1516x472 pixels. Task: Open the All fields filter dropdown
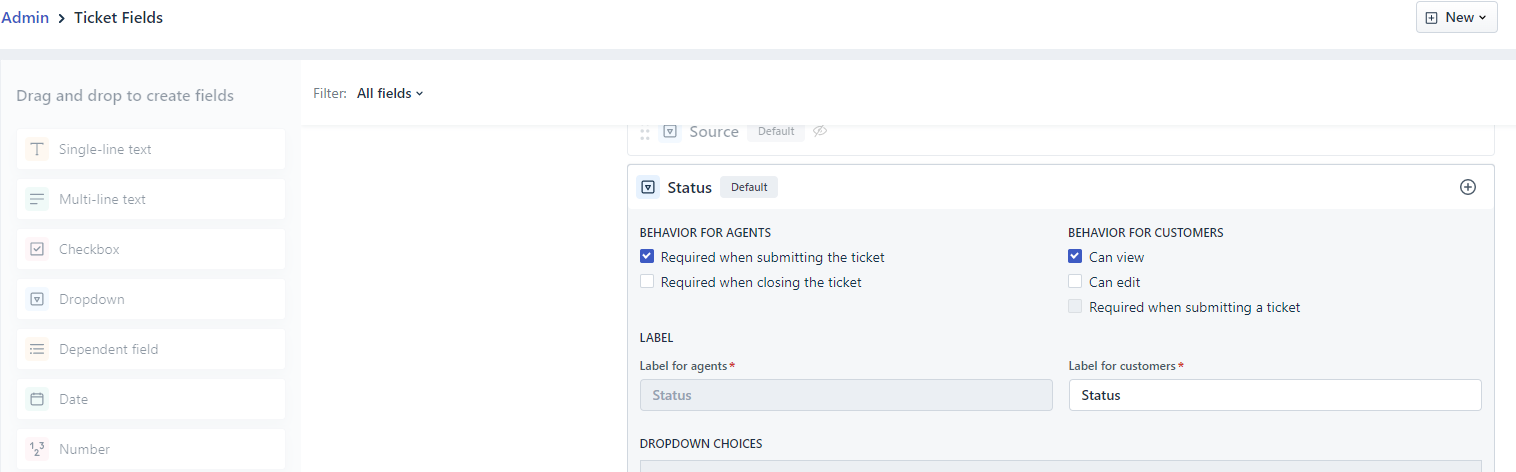(x=390, y=93)
